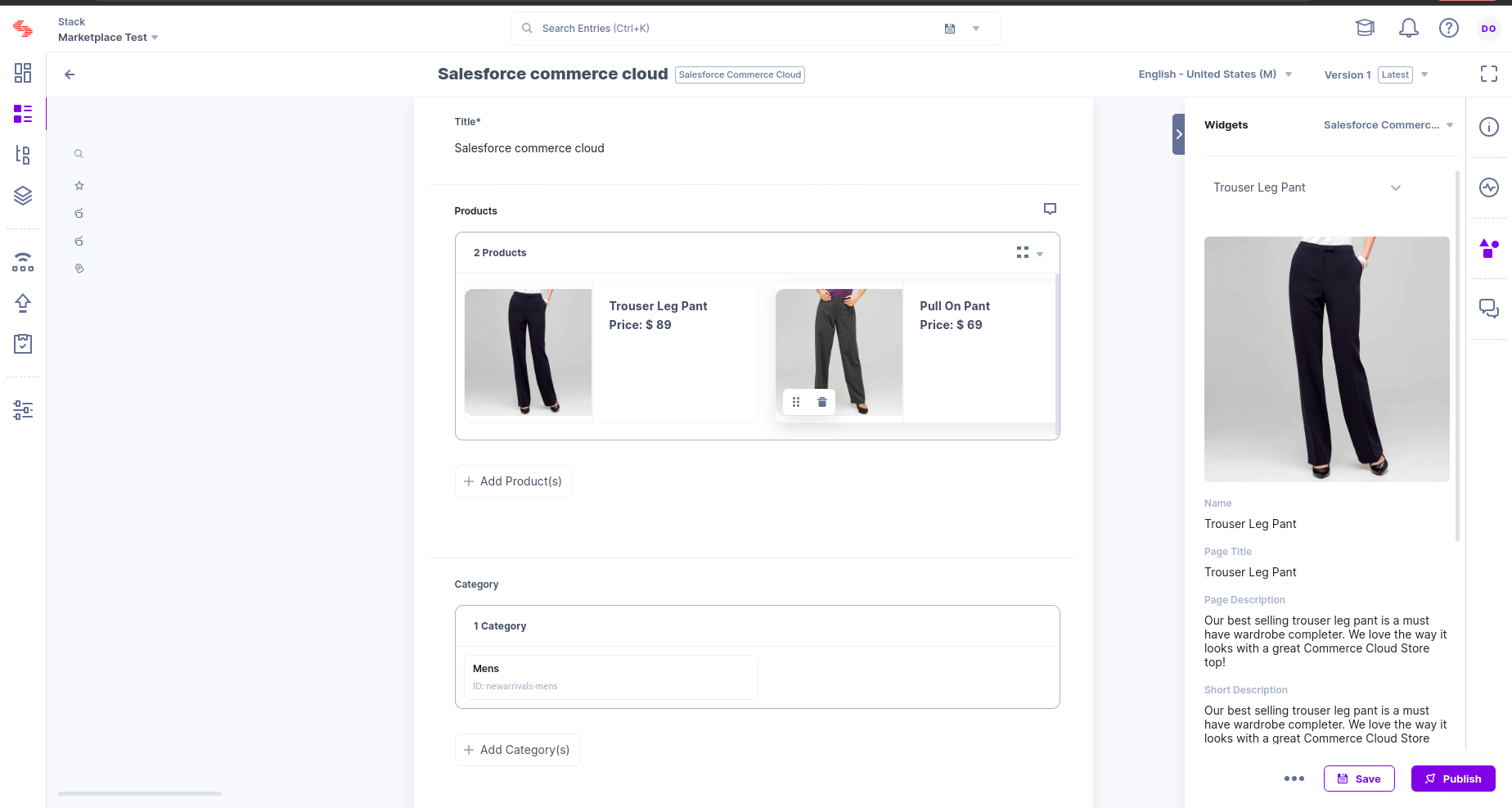The height and width of the screenshot is (808, 1512).
Task: Click Add Product(s)
Action: (513, 481)
